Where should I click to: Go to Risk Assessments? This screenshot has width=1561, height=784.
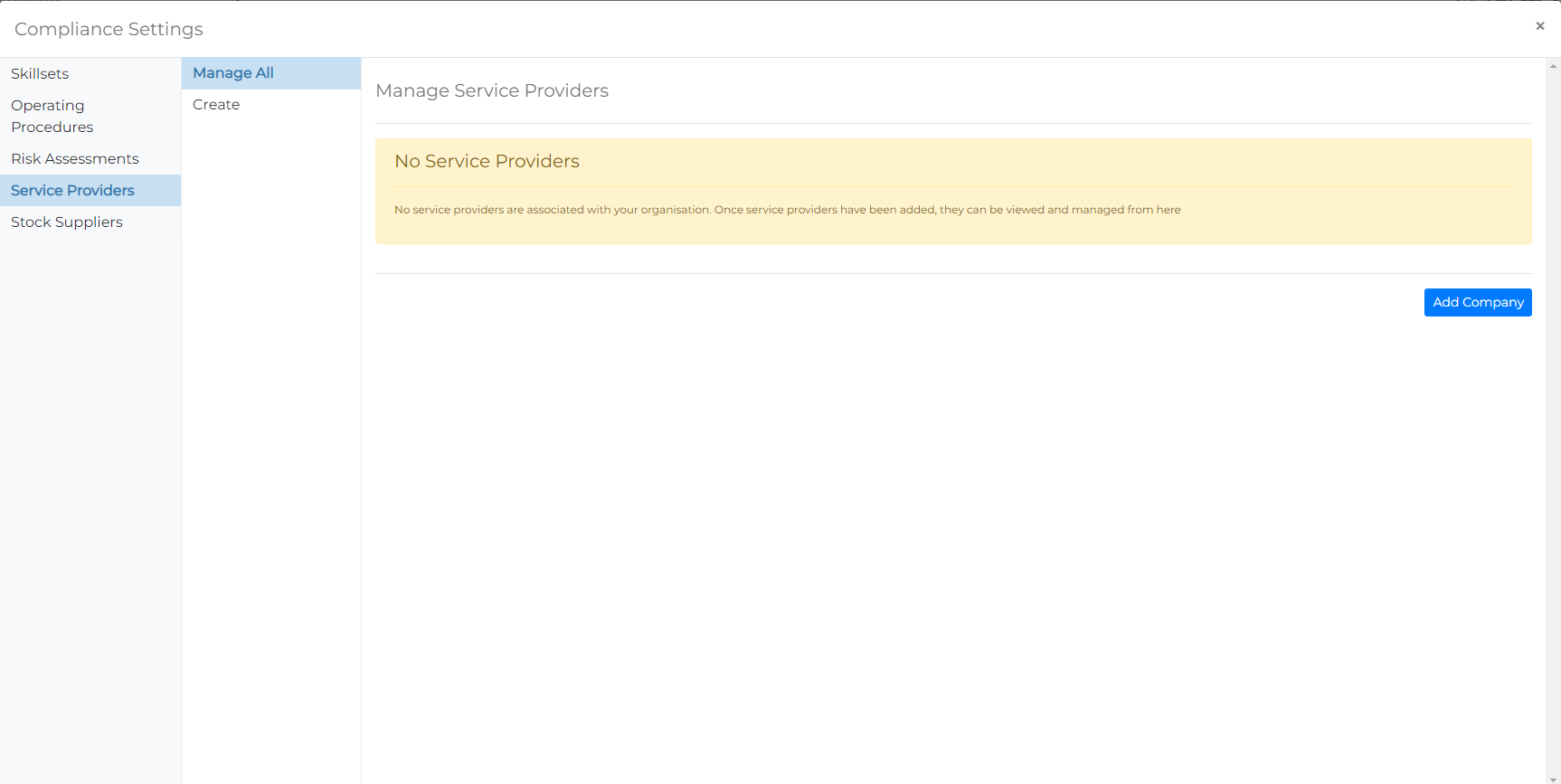[75, 159]
